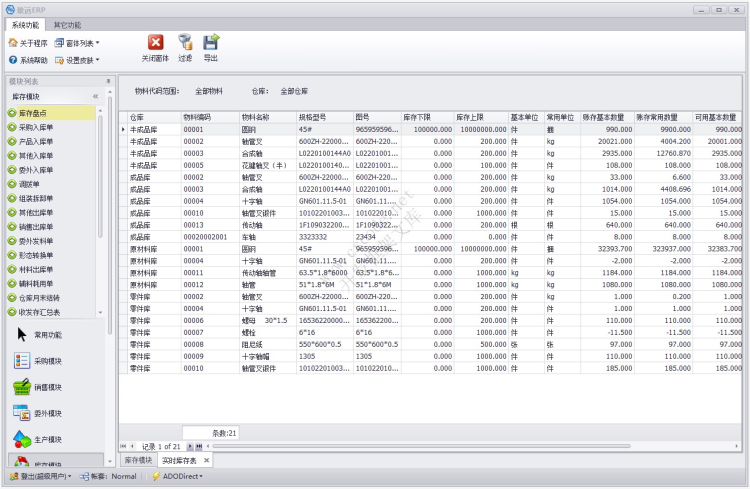Open the 过滤 filter tool
This screenshot has width=750, height=489.
click(x=185, y=42)
